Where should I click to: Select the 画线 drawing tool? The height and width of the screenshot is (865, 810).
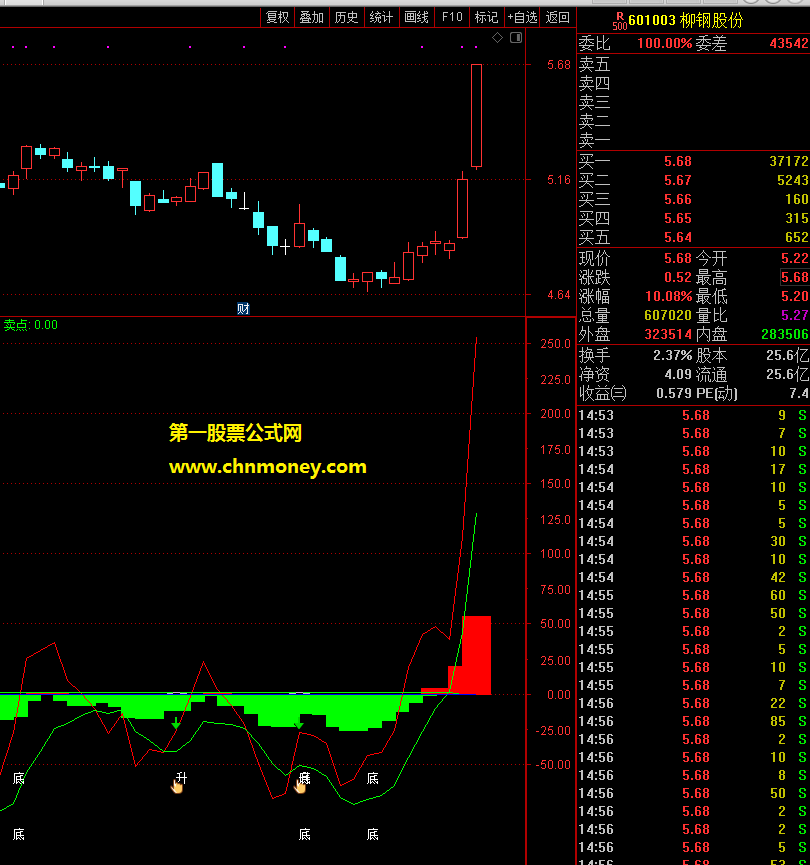tap(417, 18)
